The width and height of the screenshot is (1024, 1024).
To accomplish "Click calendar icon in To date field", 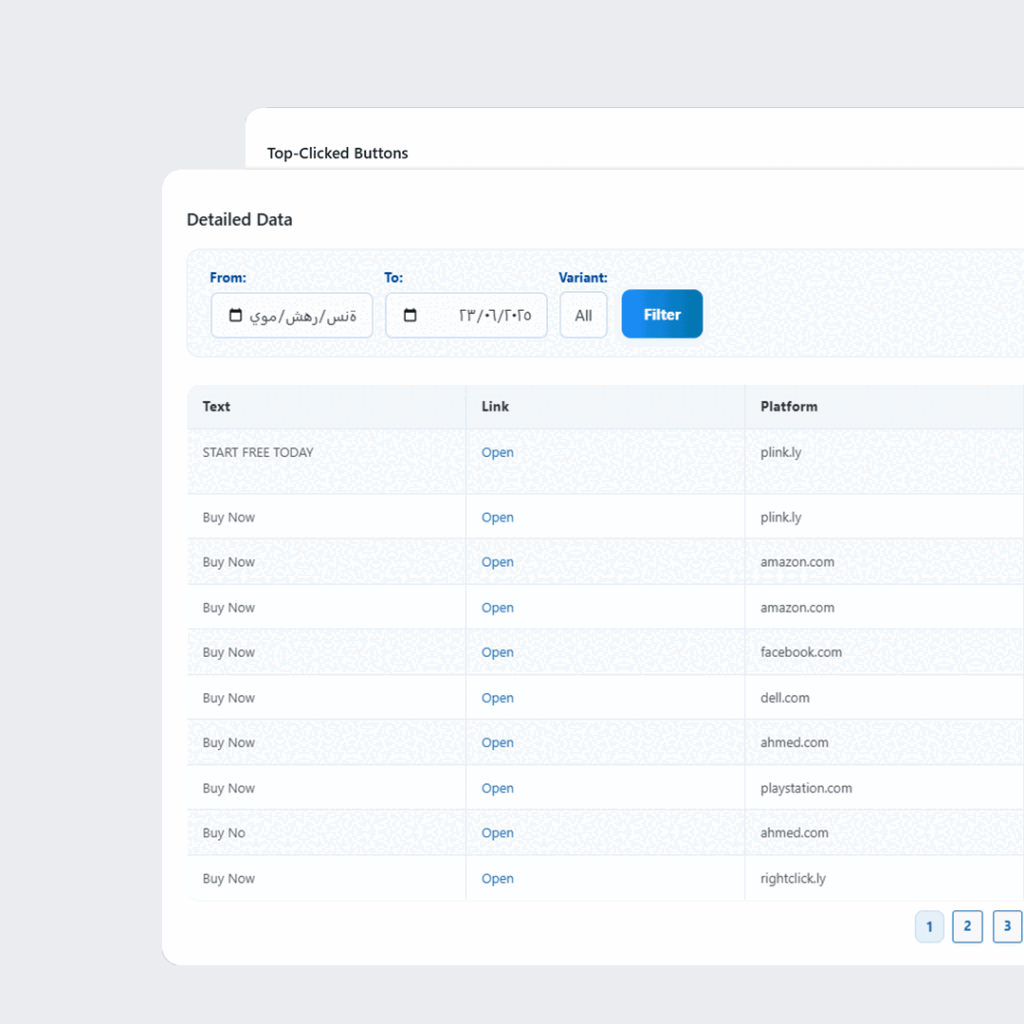I will click(x=410, y=316).
